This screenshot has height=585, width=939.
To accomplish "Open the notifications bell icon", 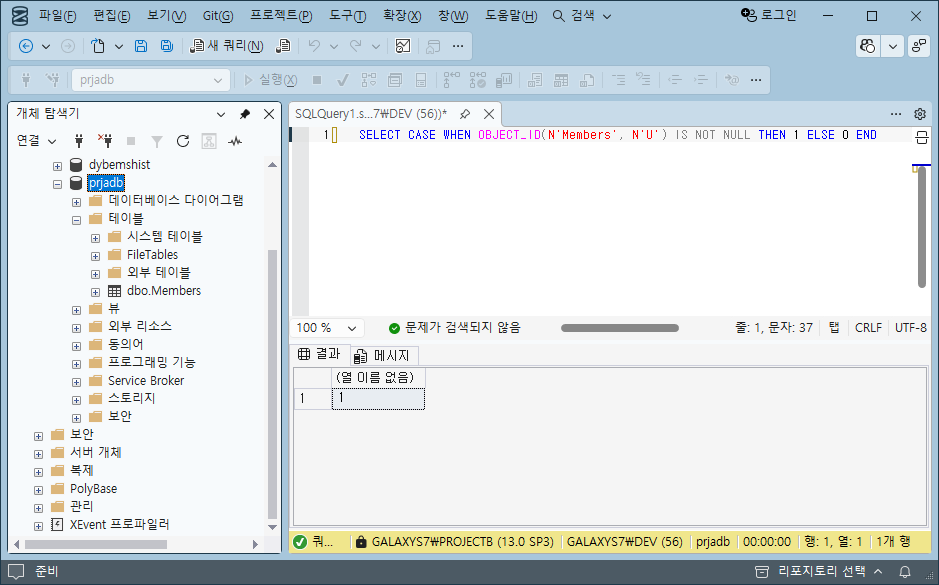I will tap(905, 571).
